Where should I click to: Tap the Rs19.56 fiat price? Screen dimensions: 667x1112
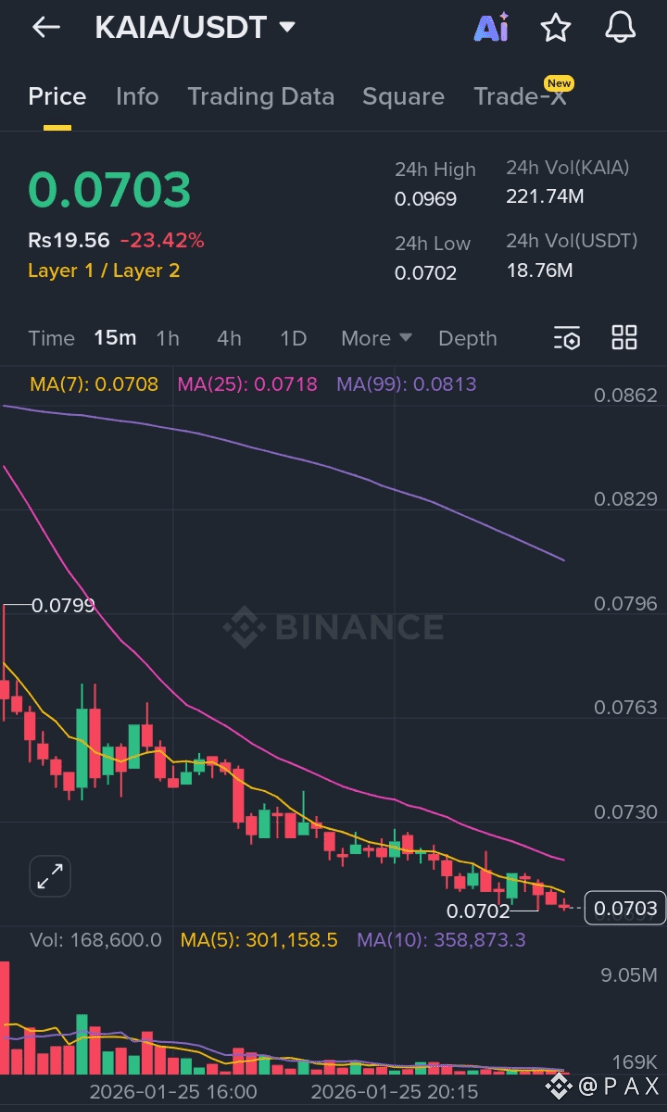point(69,240)
